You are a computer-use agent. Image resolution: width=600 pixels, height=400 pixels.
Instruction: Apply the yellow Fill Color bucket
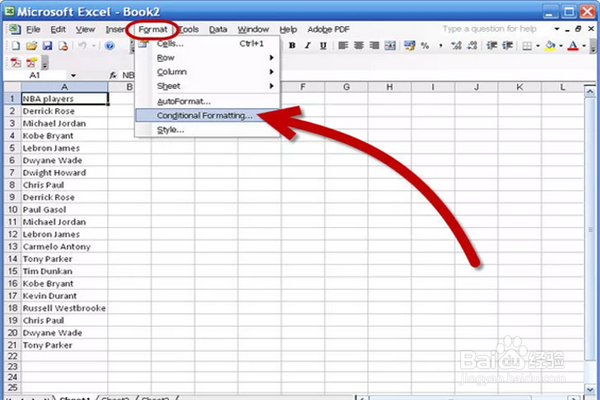550,46
